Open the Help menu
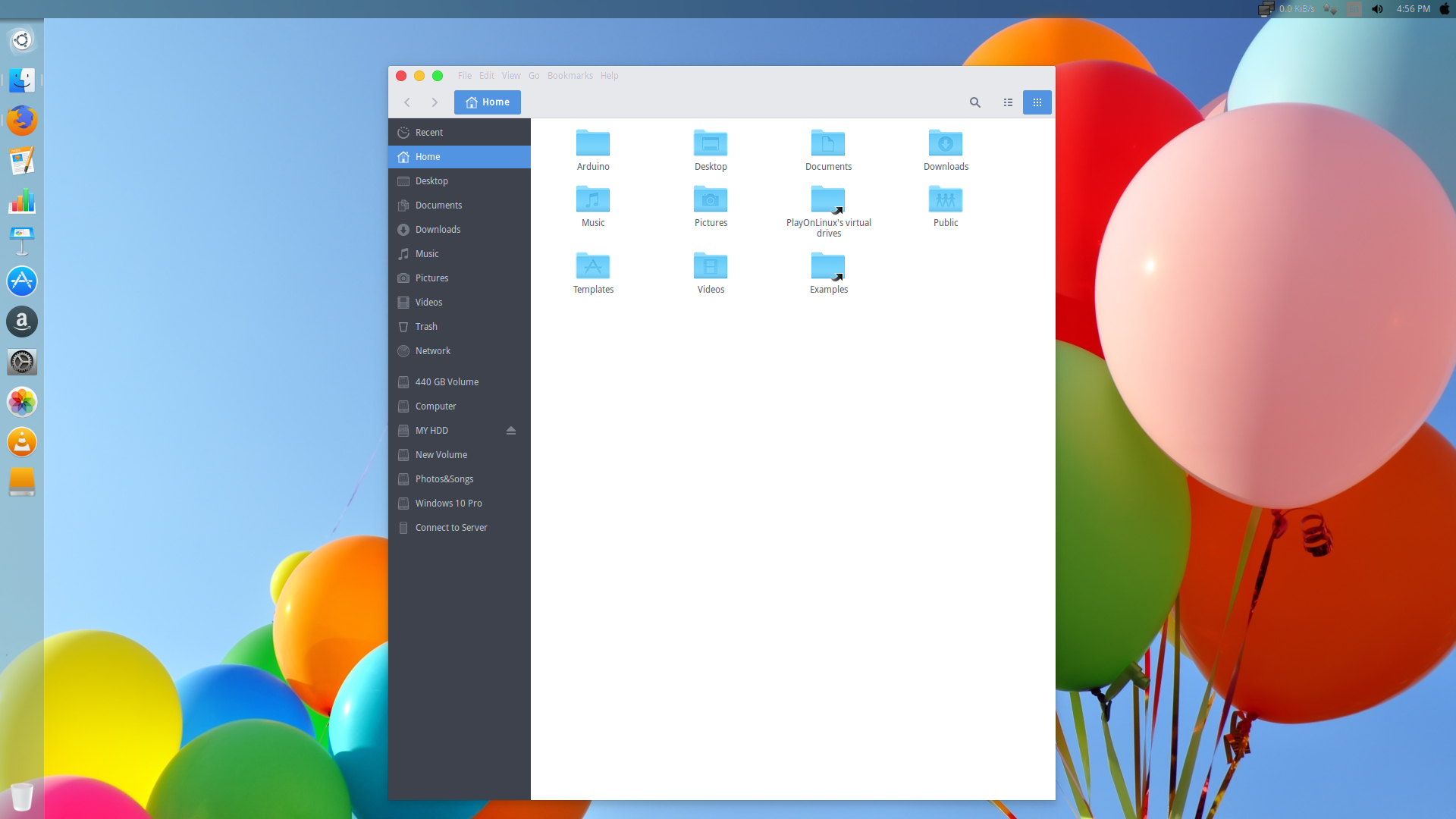This screenshot has width=1456, height=819. point(610,76)
